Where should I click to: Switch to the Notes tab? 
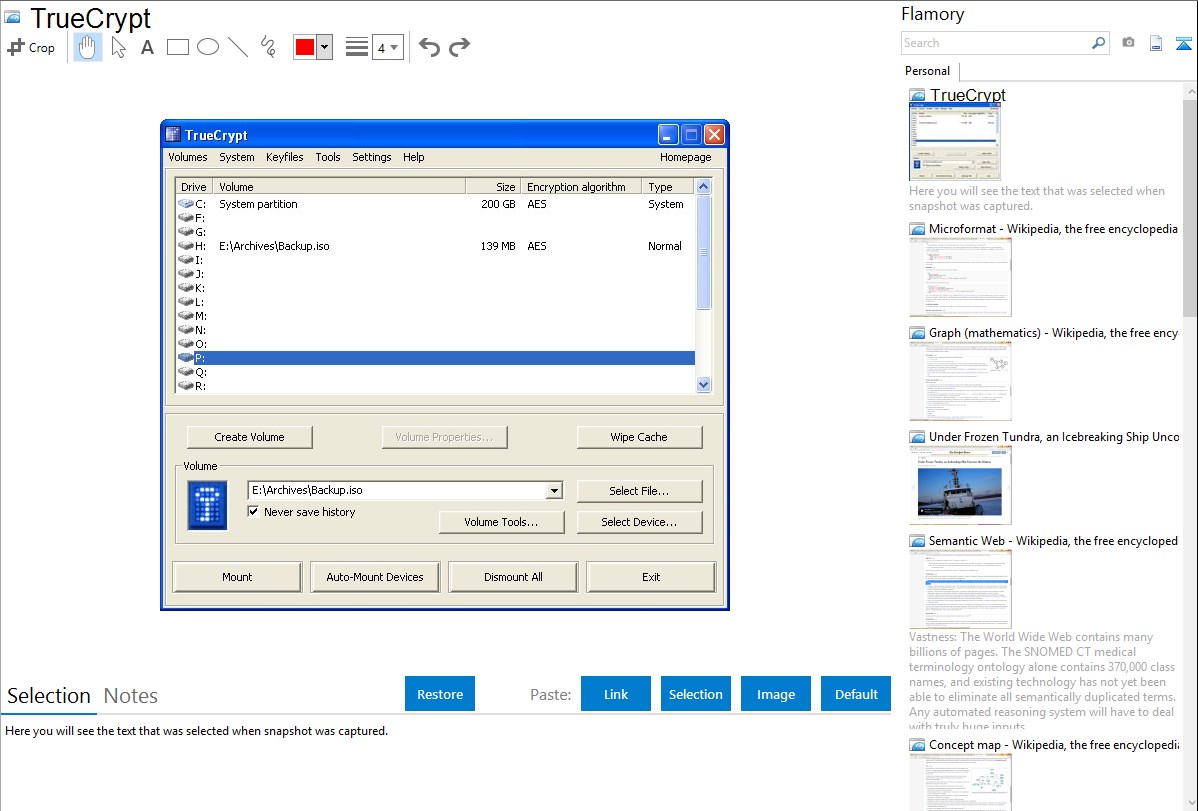point(131,696)
